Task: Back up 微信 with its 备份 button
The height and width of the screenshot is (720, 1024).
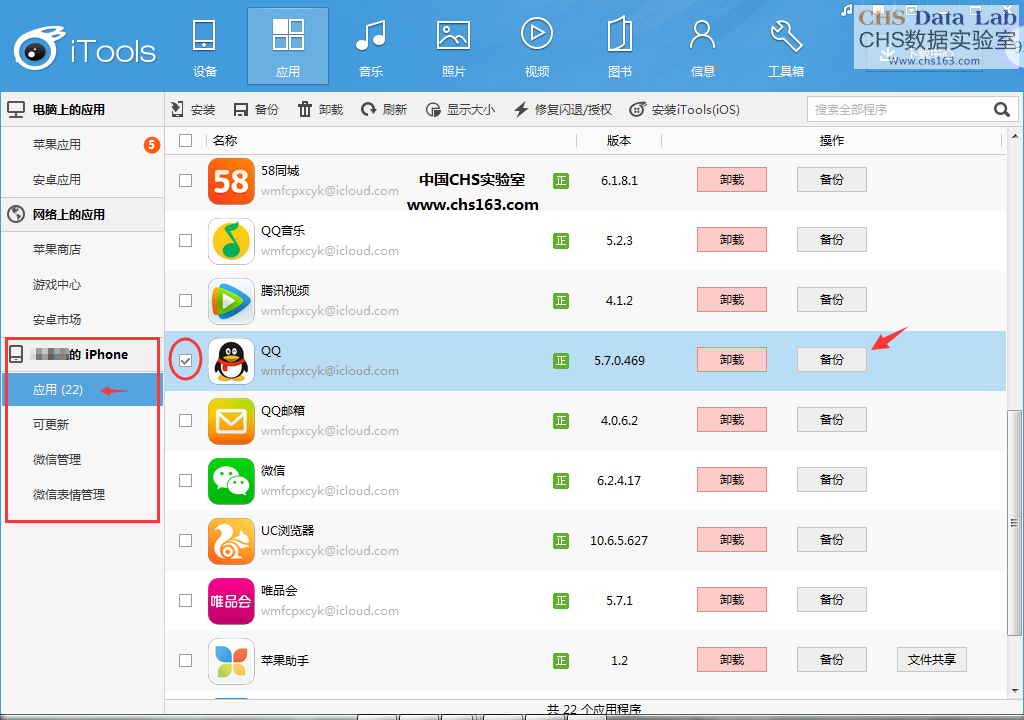Action: [832, 480]
